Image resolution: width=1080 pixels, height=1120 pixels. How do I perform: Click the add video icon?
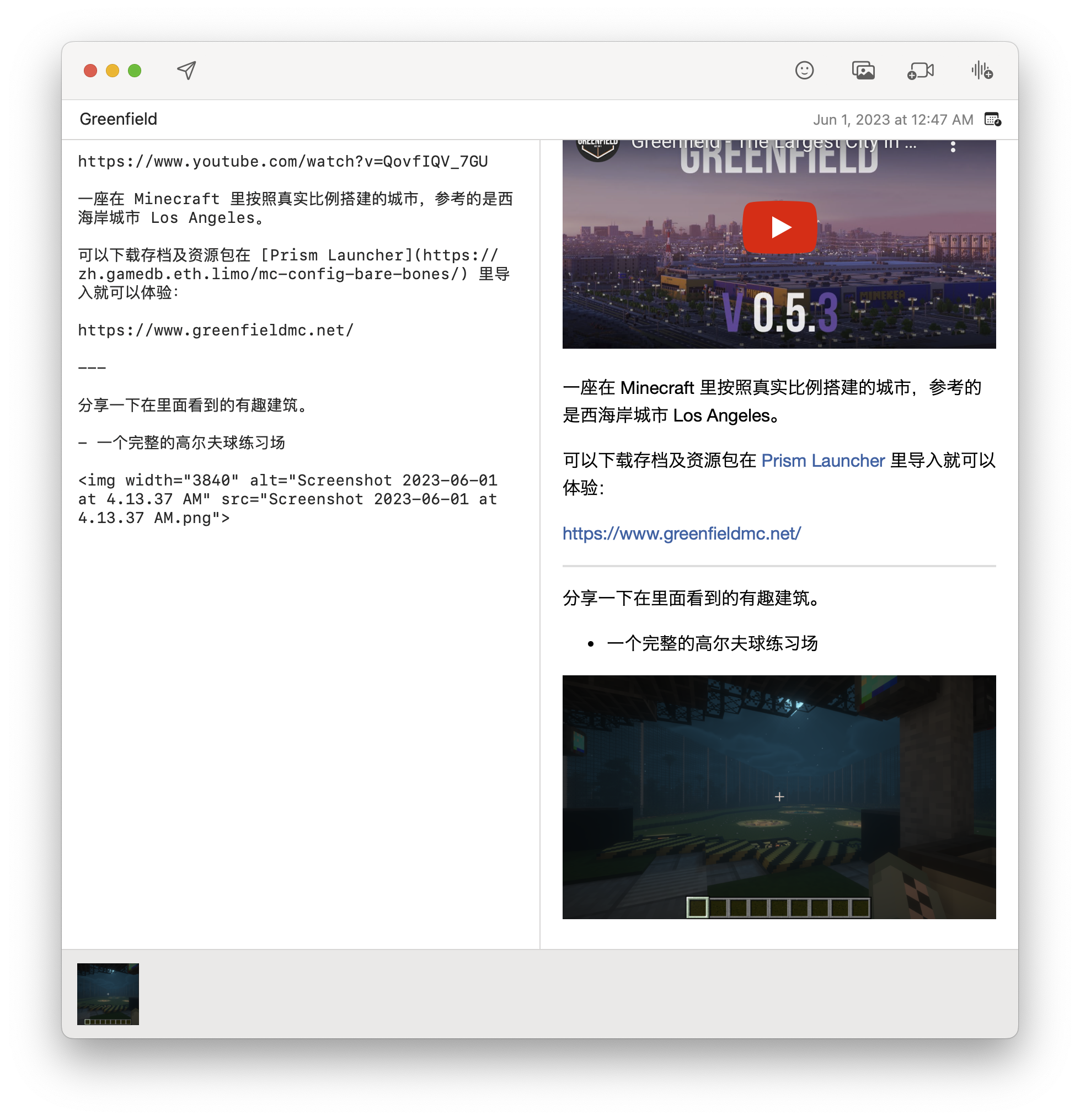pos(920,70)
